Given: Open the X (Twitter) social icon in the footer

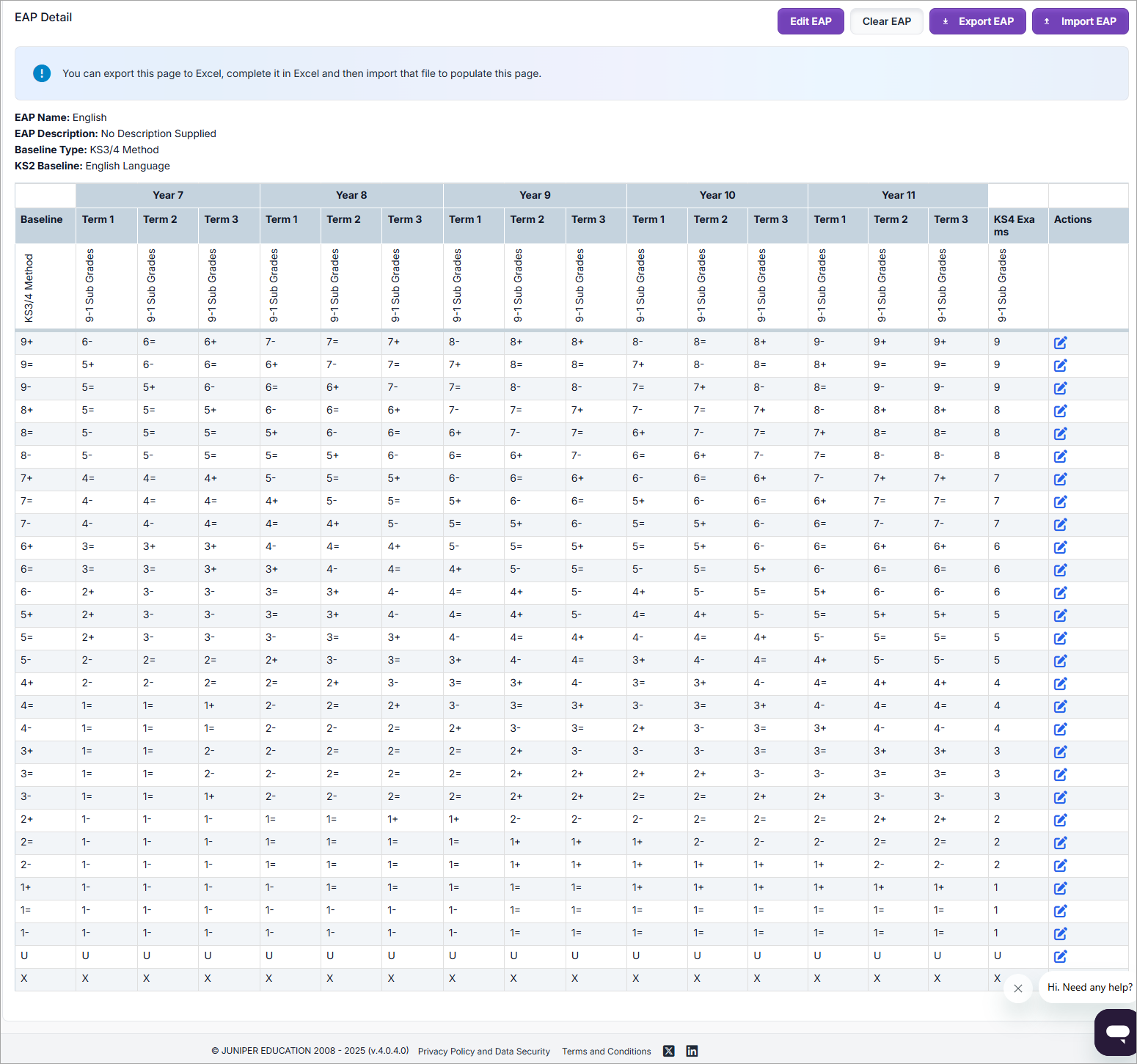Looking at the screenshot, I should pos(668,1051).
